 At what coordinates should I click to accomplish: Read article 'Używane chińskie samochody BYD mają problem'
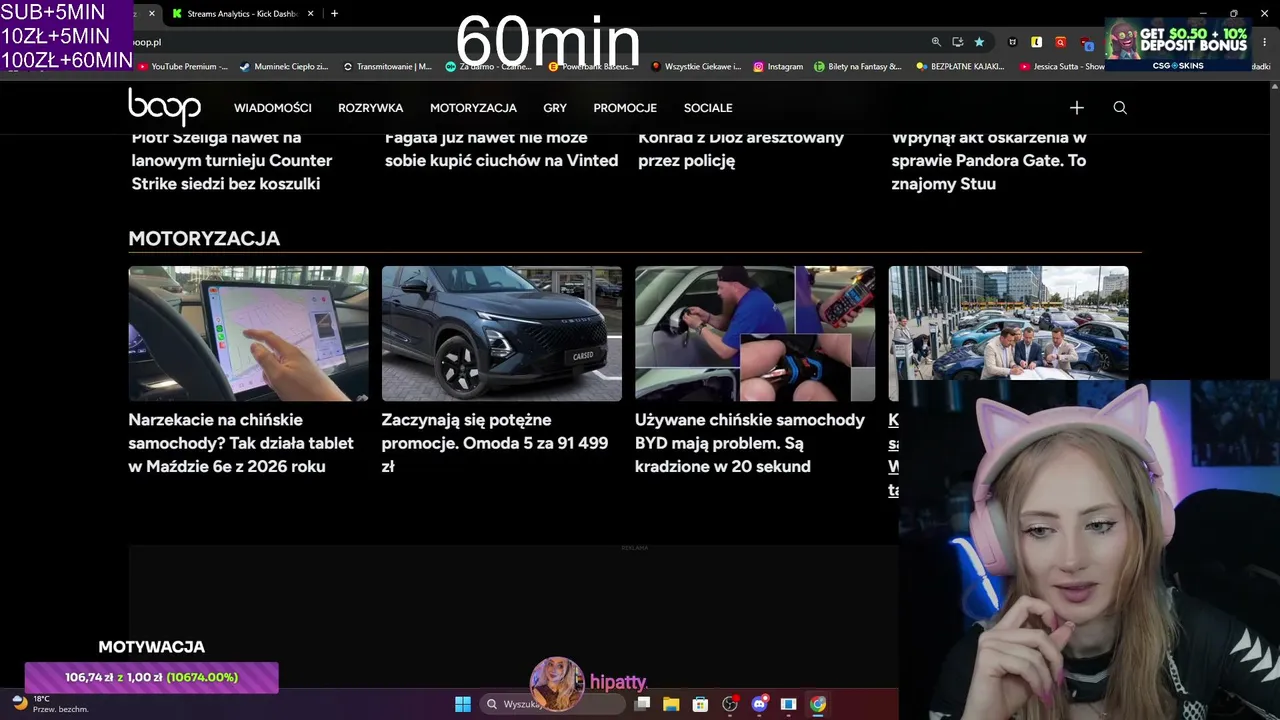click(750, 443)
